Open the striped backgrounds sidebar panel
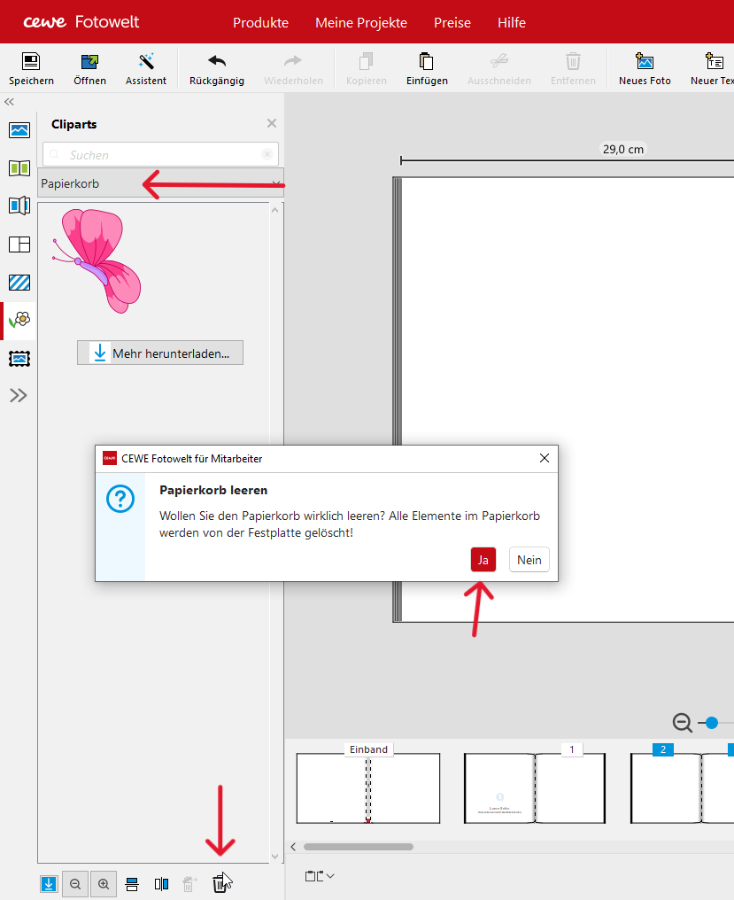Viewport: 734px width, 900px height. click(x=20, y=282)
